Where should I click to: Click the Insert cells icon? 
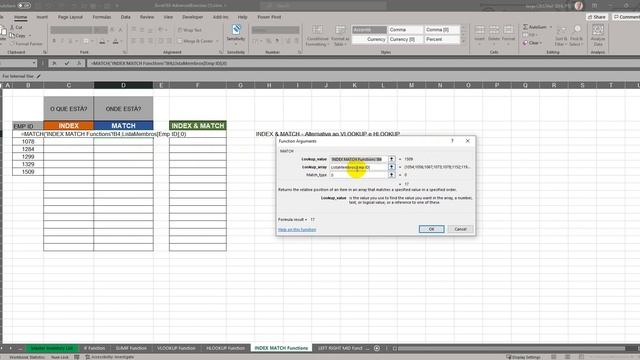(x=480, y=30)
